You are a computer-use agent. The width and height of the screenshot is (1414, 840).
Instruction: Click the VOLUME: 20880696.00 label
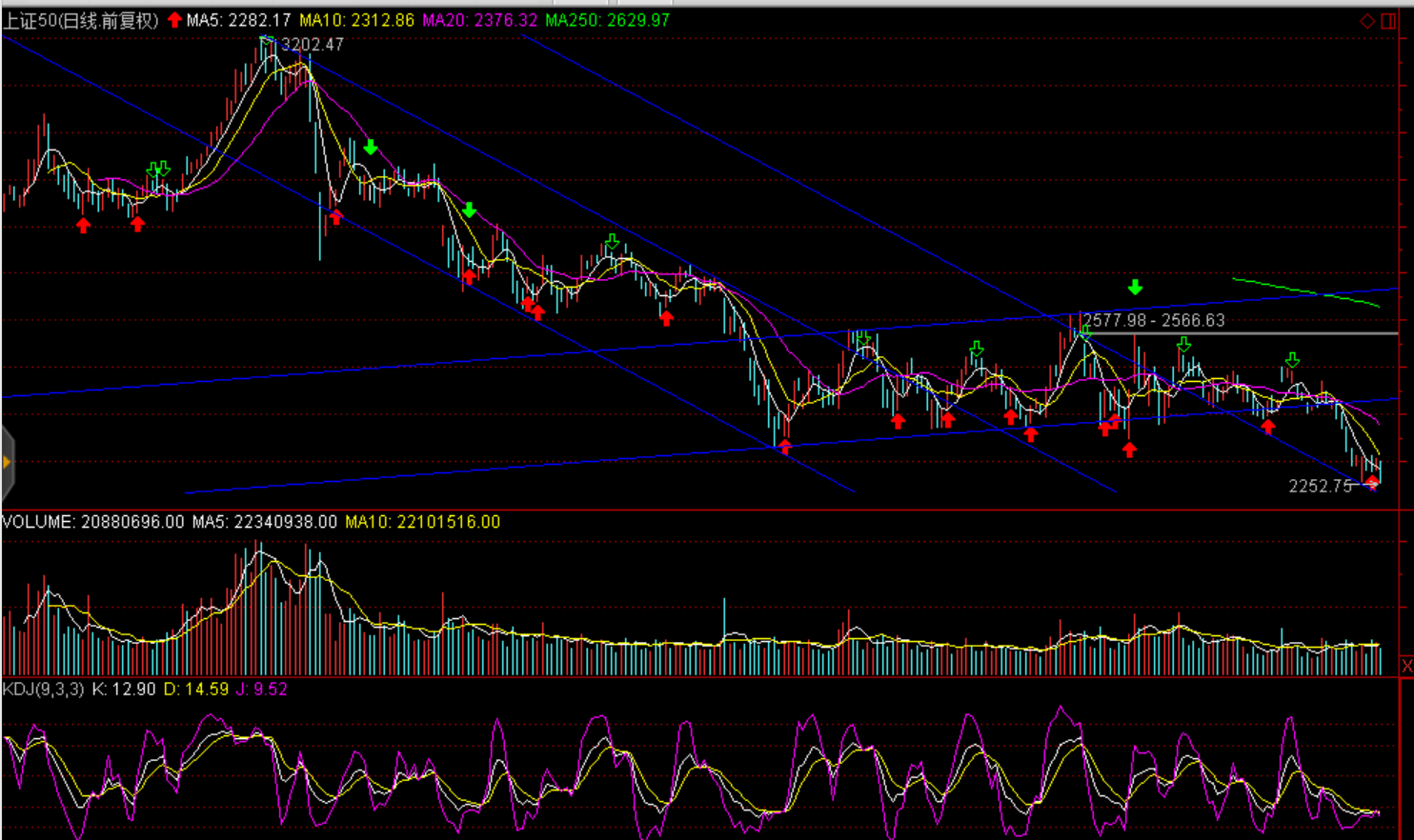click(92, 522)
